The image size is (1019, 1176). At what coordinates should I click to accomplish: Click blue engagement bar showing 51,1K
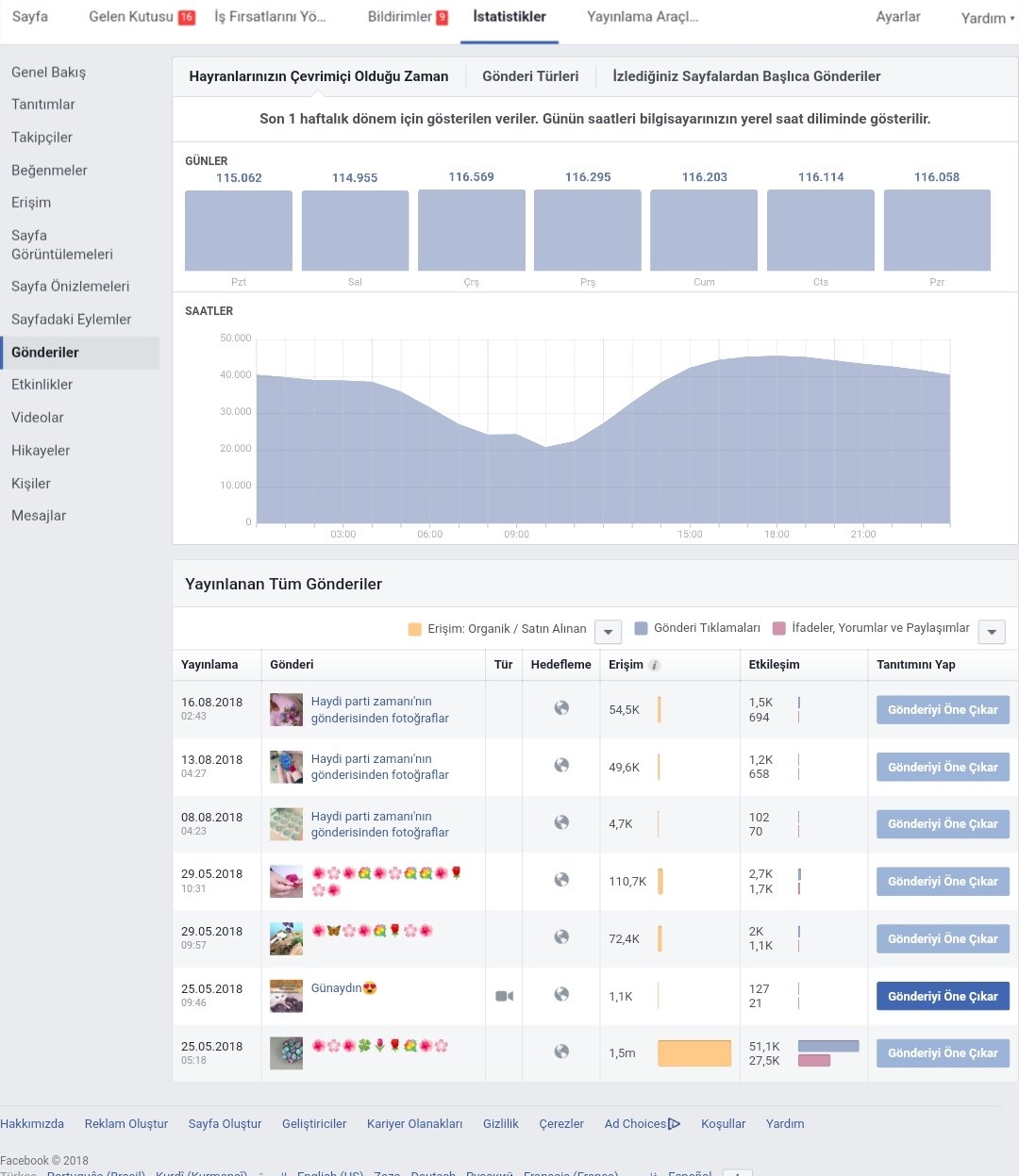pyautogui.click(x=828, y=1046)
